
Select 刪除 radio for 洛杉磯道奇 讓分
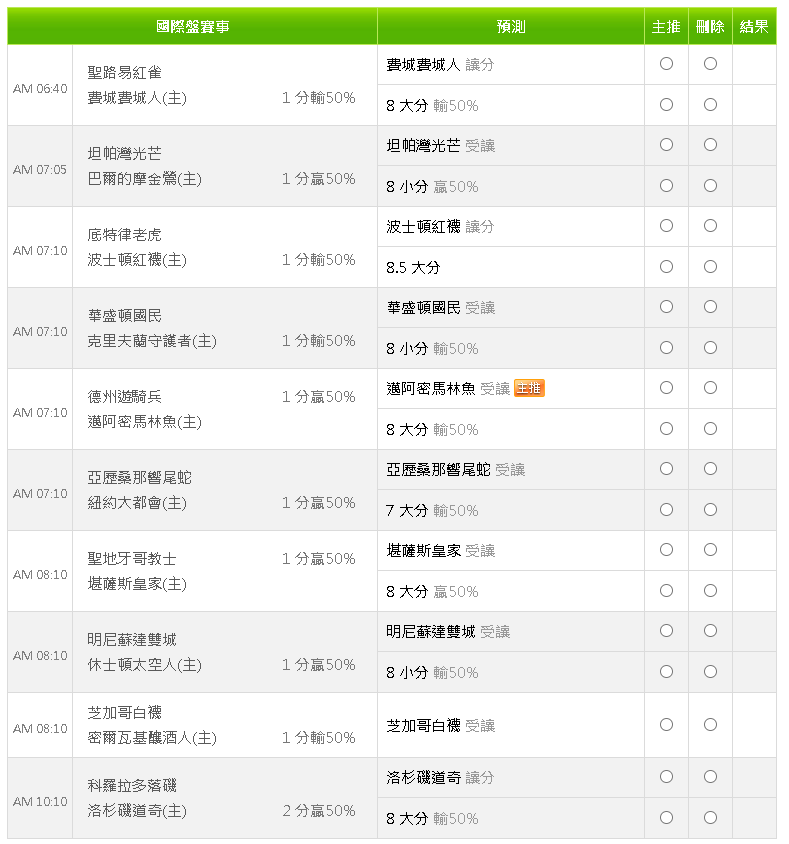coord(710,777)
